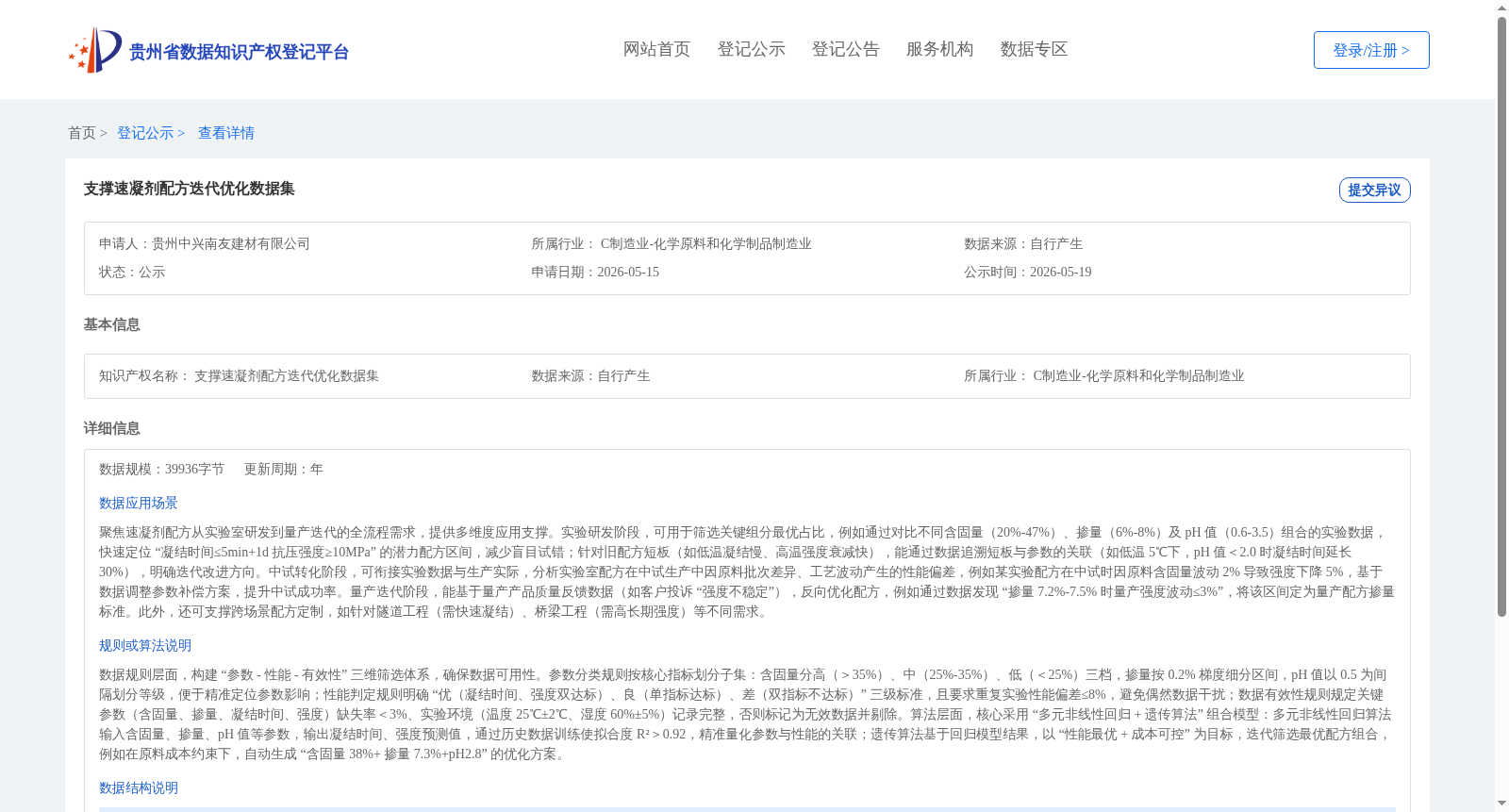The image size is (1509, 812).
Task: Click 数据来源：自行产生 in header info box
Action: (x=1023, y=243)
